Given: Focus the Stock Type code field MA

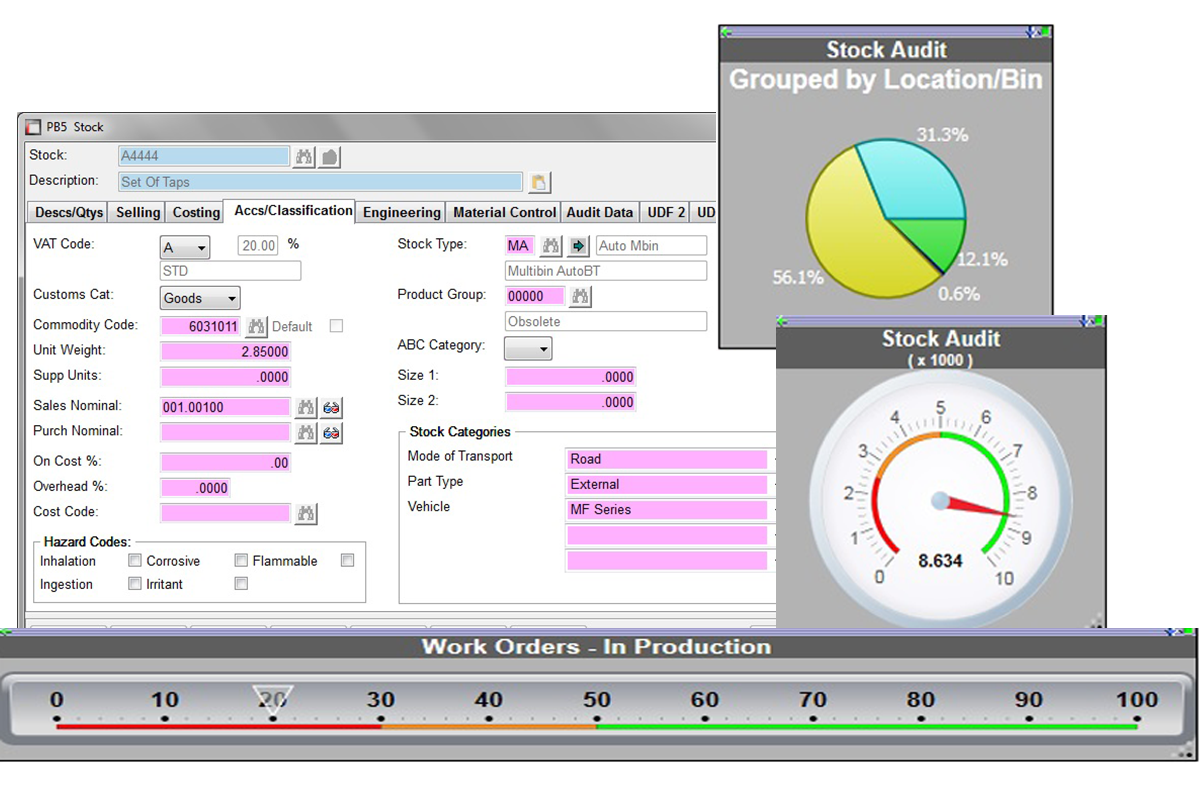Looking at the screenshot, I should (520, 246).
